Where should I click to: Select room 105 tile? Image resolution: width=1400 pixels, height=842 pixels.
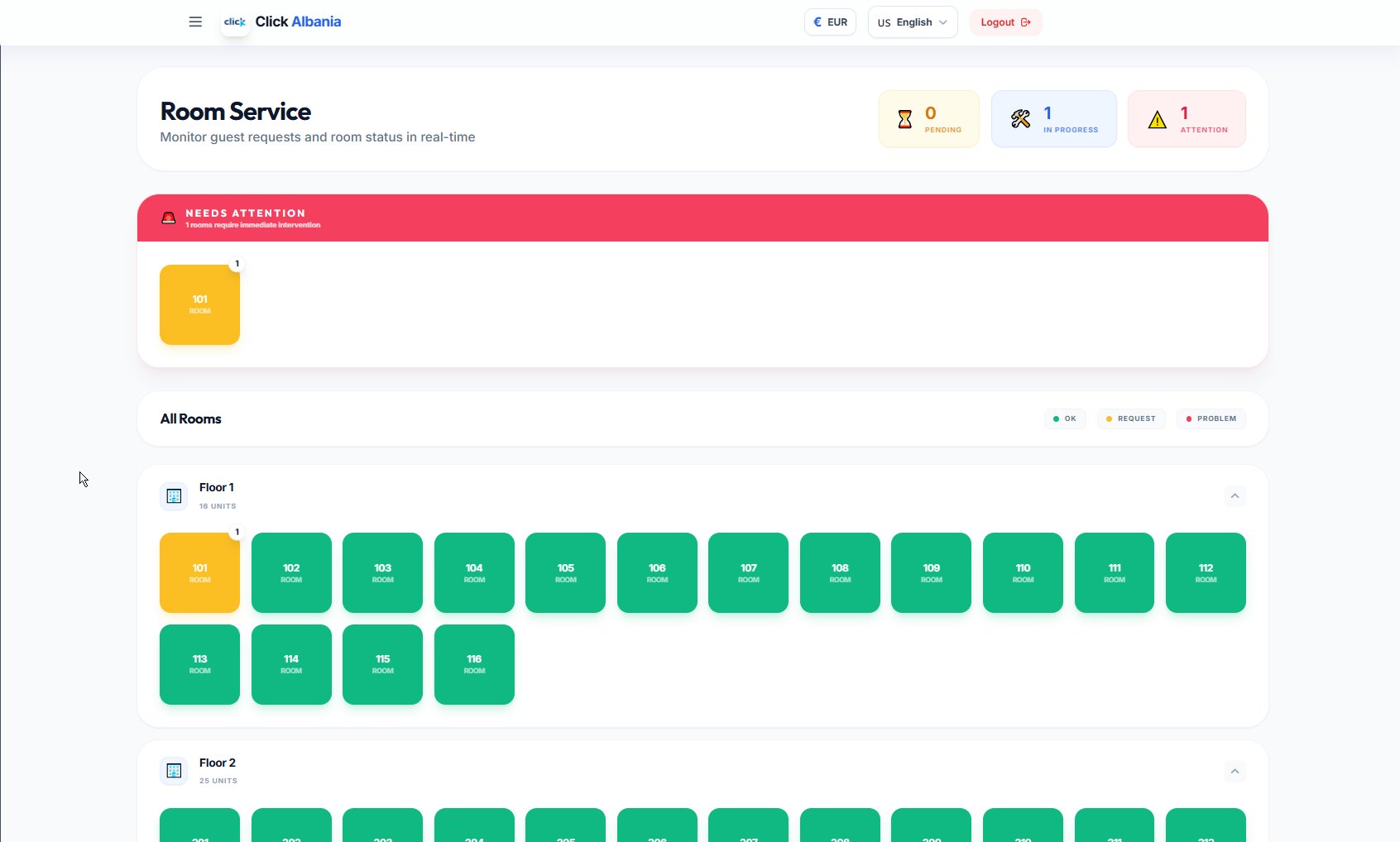pos(565,573)
